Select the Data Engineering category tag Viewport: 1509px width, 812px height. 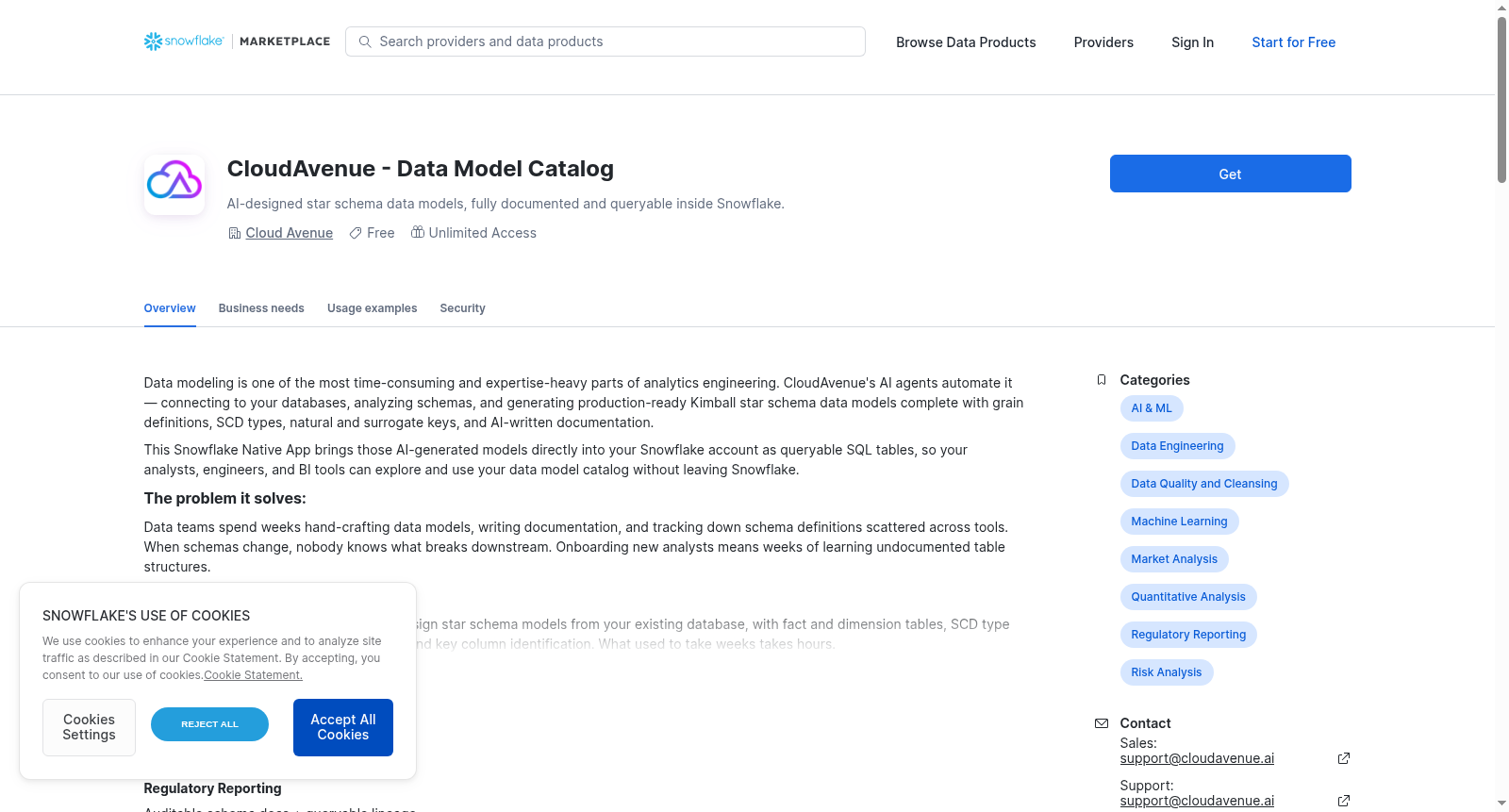[x=1177, y=446]
